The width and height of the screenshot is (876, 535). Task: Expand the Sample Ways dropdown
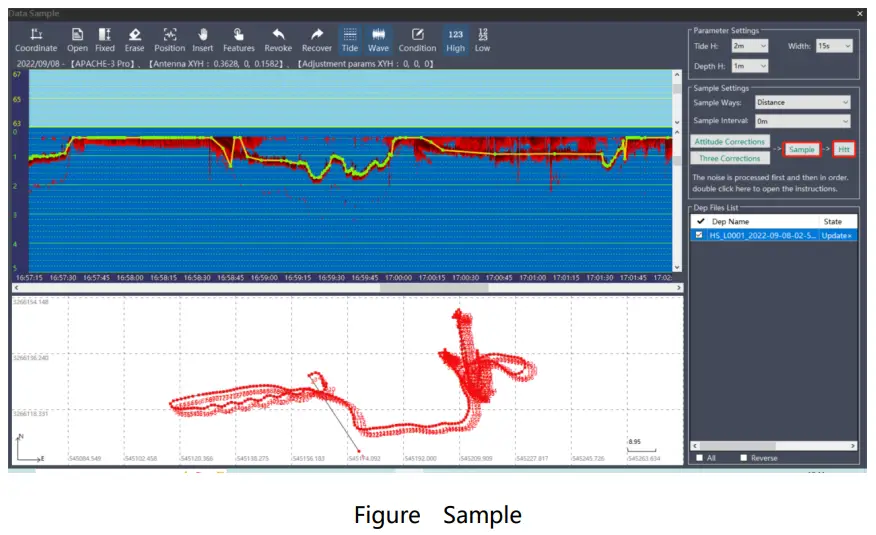(802, 102)
